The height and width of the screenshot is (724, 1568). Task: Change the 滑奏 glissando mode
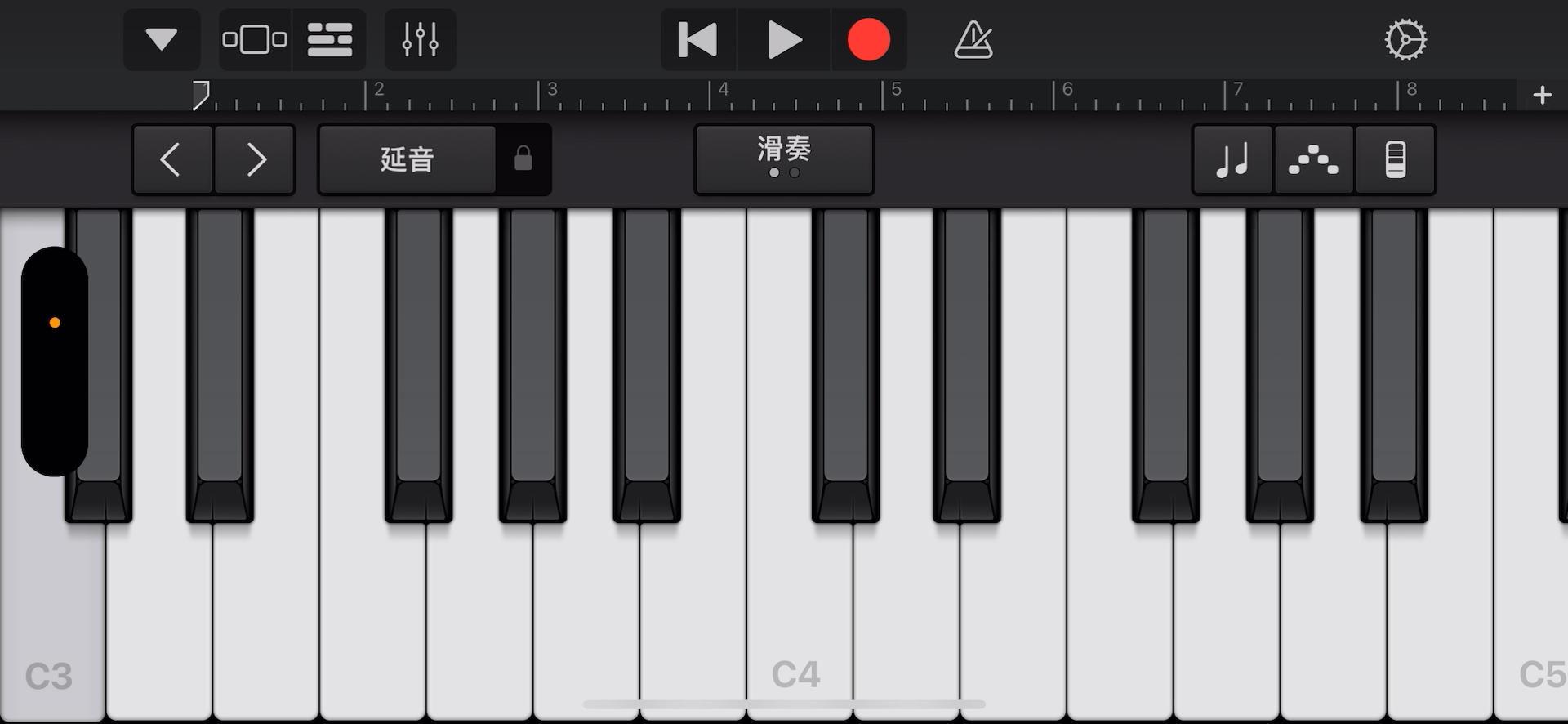tap(784, 159)
